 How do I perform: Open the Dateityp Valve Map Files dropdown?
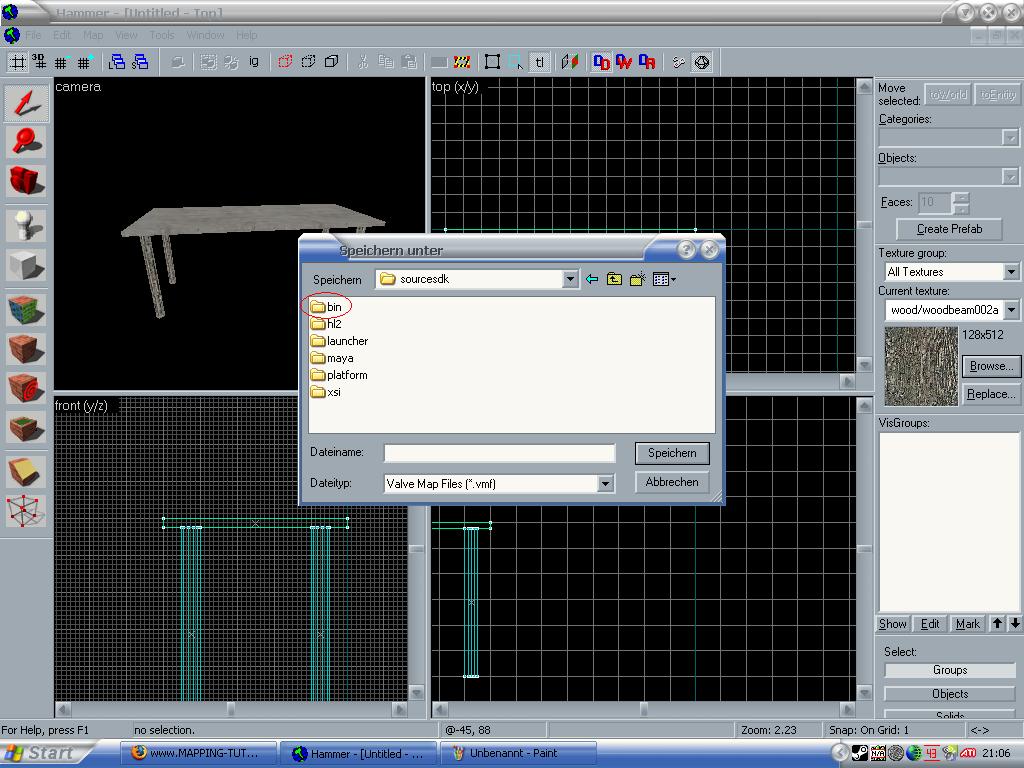pos(605,484)
